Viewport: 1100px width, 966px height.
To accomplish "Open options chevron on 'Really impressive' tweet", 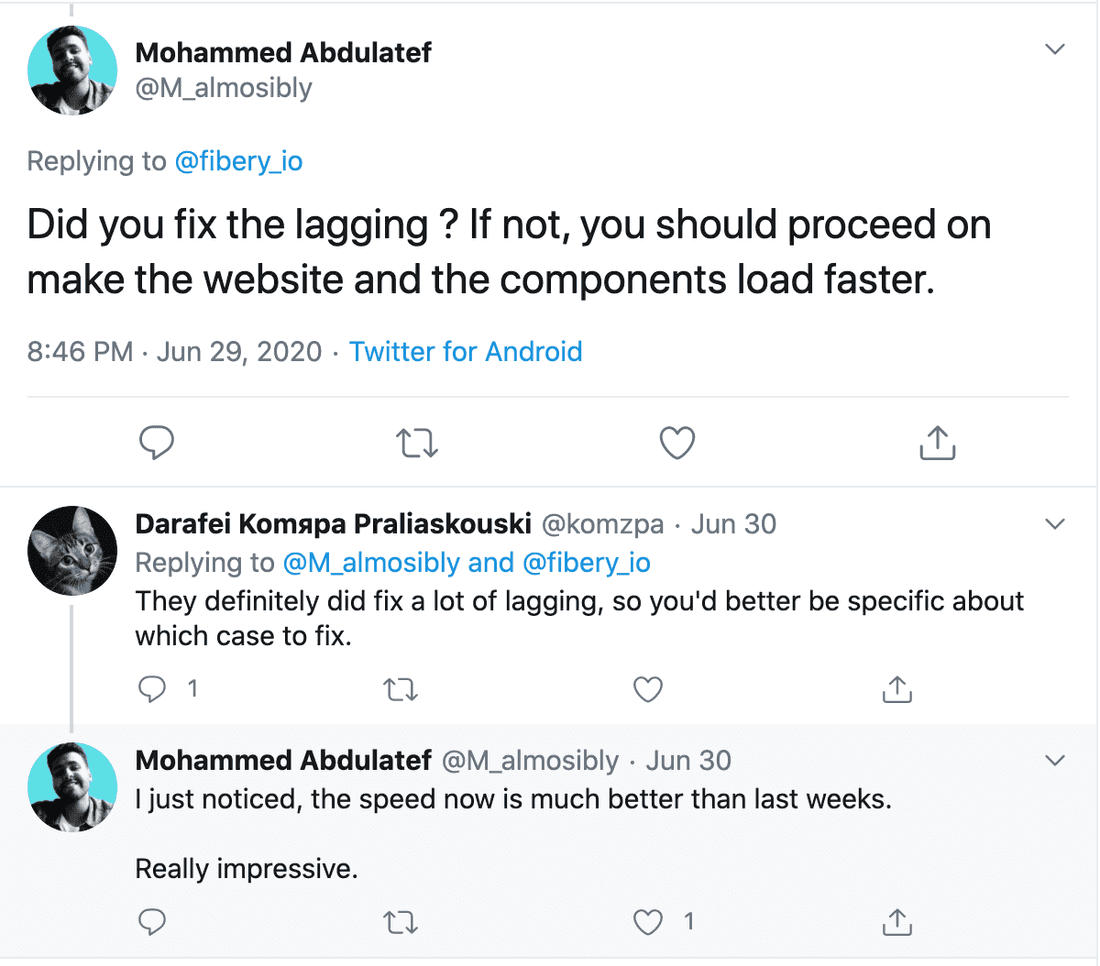I will pyautogui.click(x=1055, y=761).
